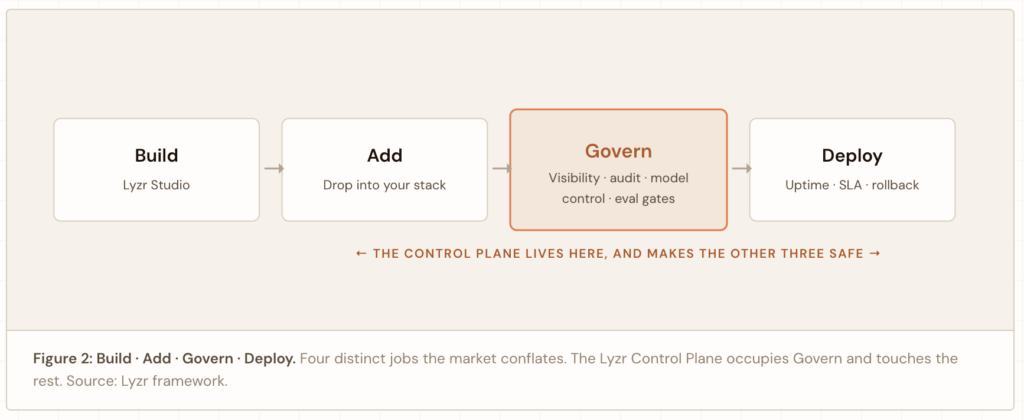The width and height of the screenshot is (1024, 420).
Task: Click the right arrow after THREE SAFE
Action: coord(875,253)
